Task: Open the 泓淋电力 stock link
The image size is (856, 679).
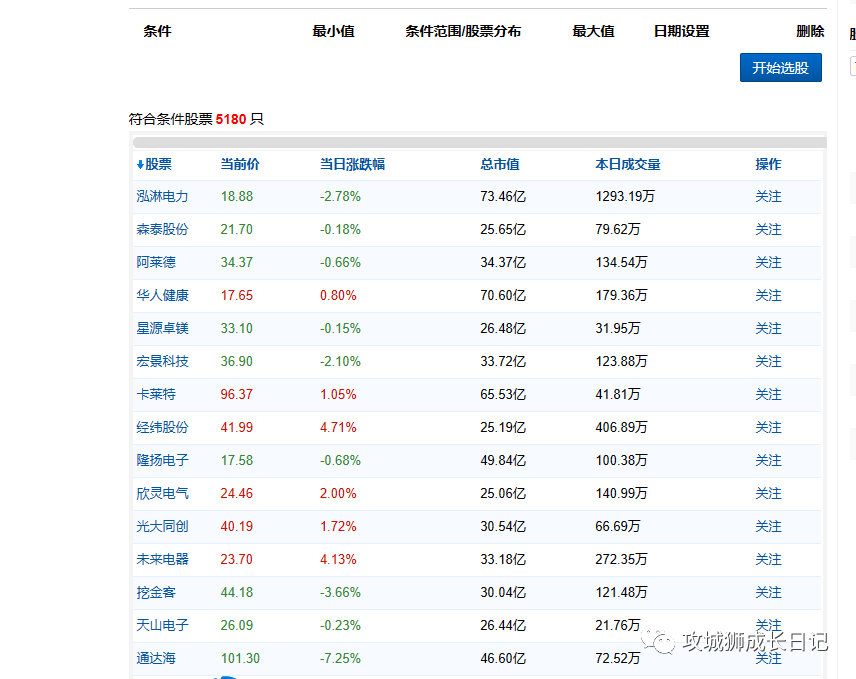Action: [162, 197]
